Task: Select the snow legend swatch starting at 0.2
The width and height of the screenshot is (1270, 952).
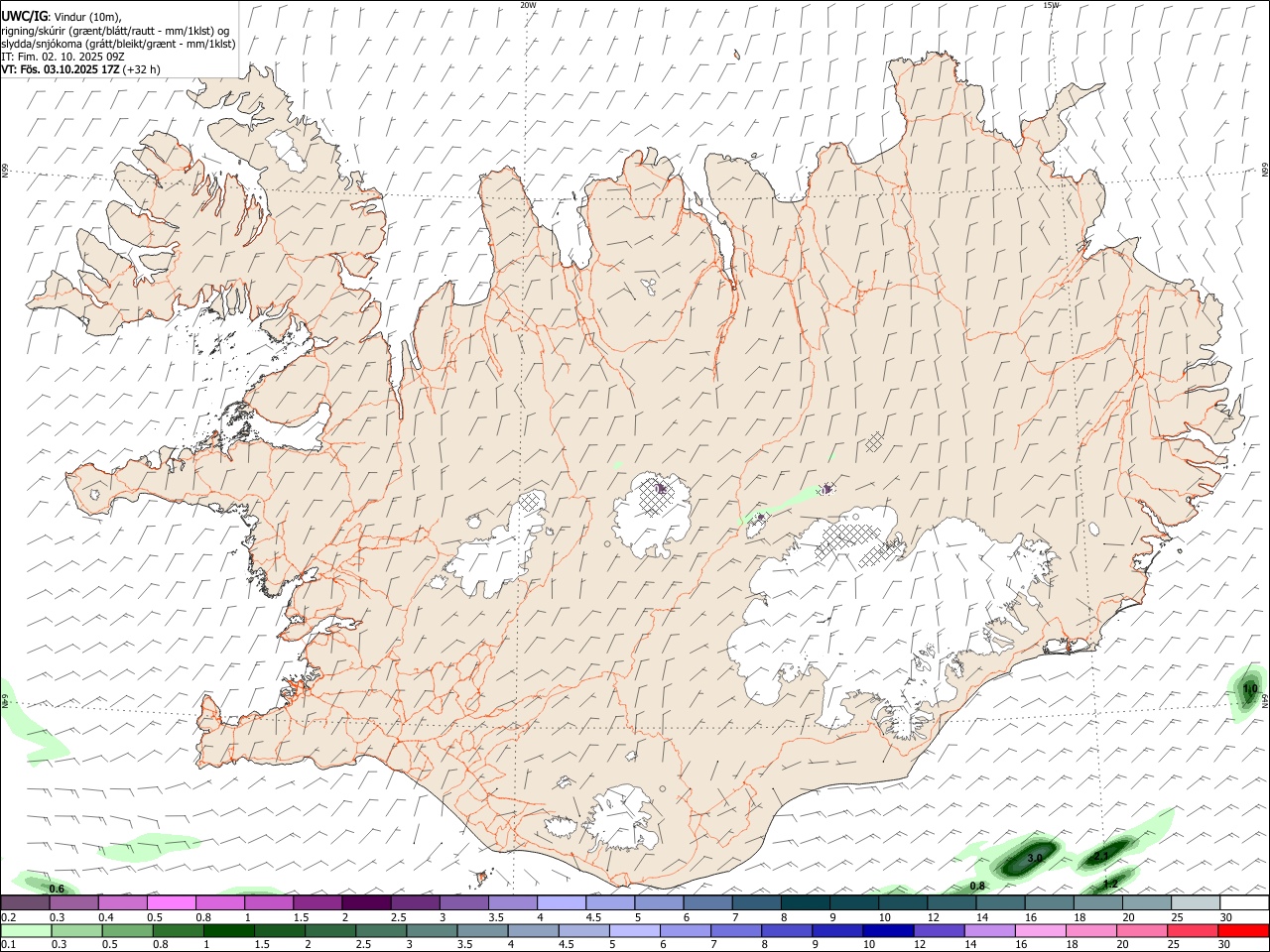Action: pos(25,902)
